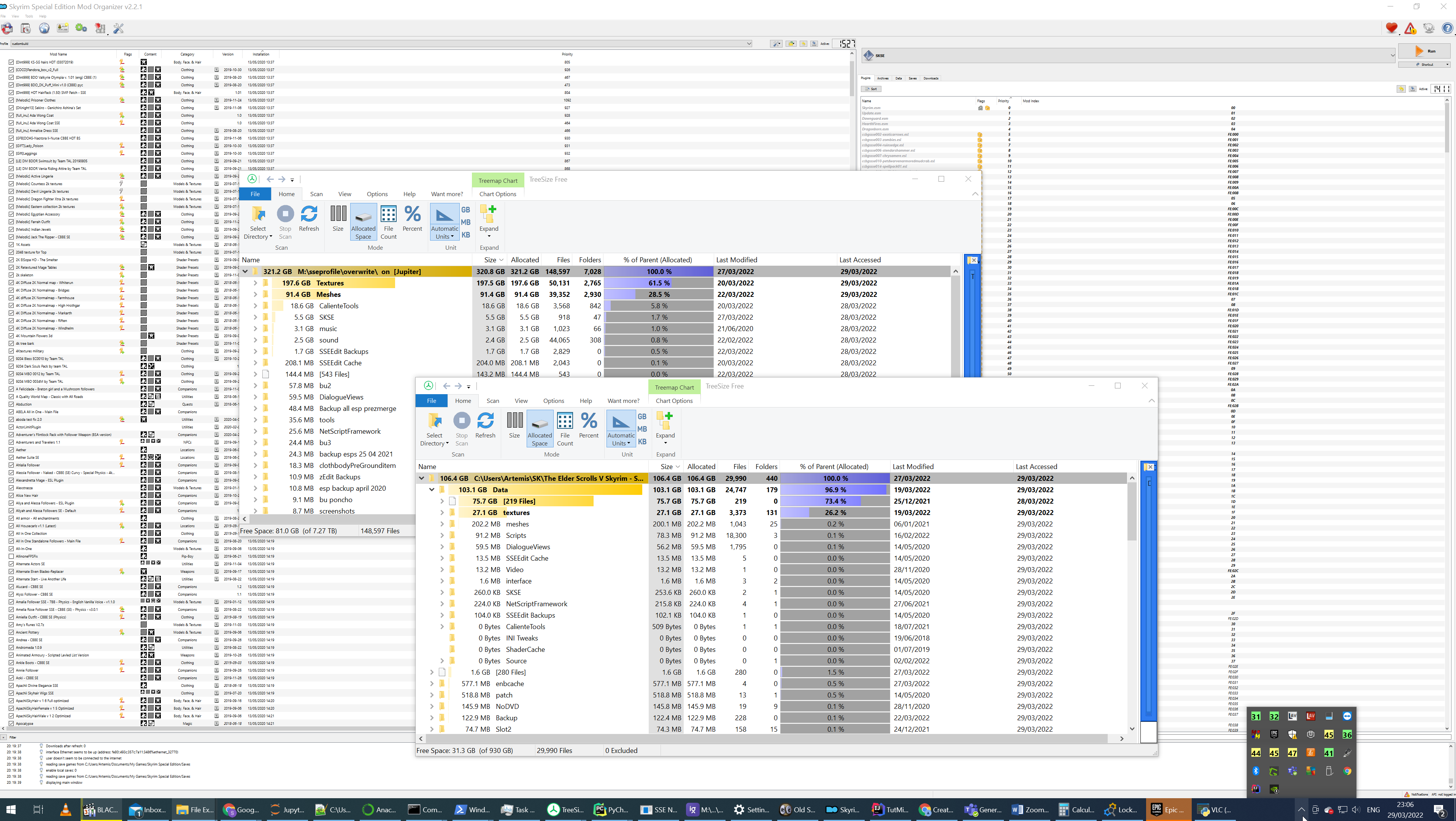1456x821 pixels.
Task: Open the Scan tab in lower TreeSize
Action: pos(492,401)
